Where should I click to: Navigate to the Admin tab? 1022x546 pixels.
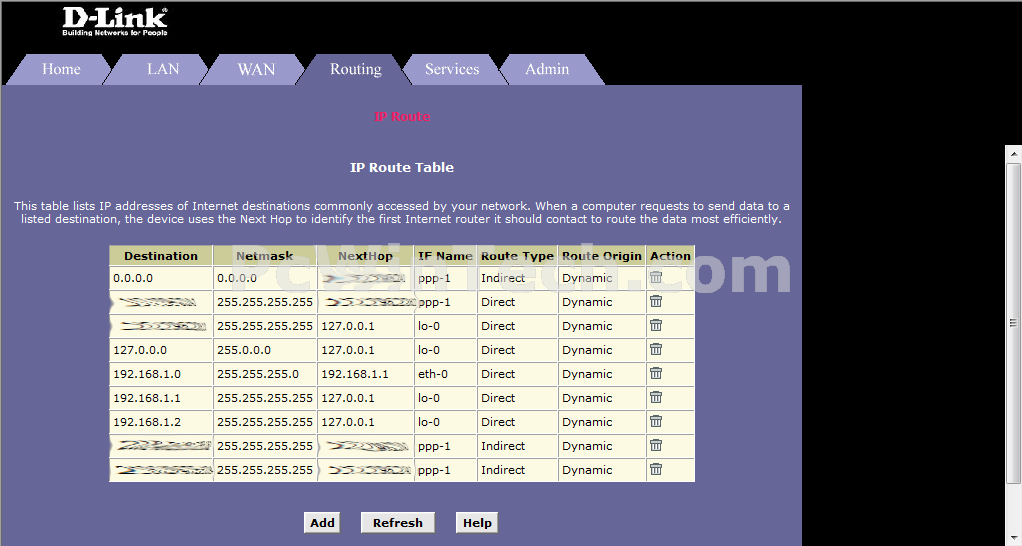(x=547, y=69)
